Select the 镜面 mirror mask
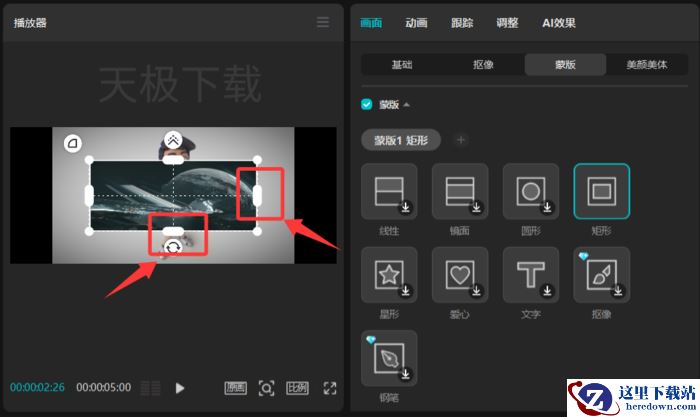The image size is (700, 417). click(x=460, y=191)
